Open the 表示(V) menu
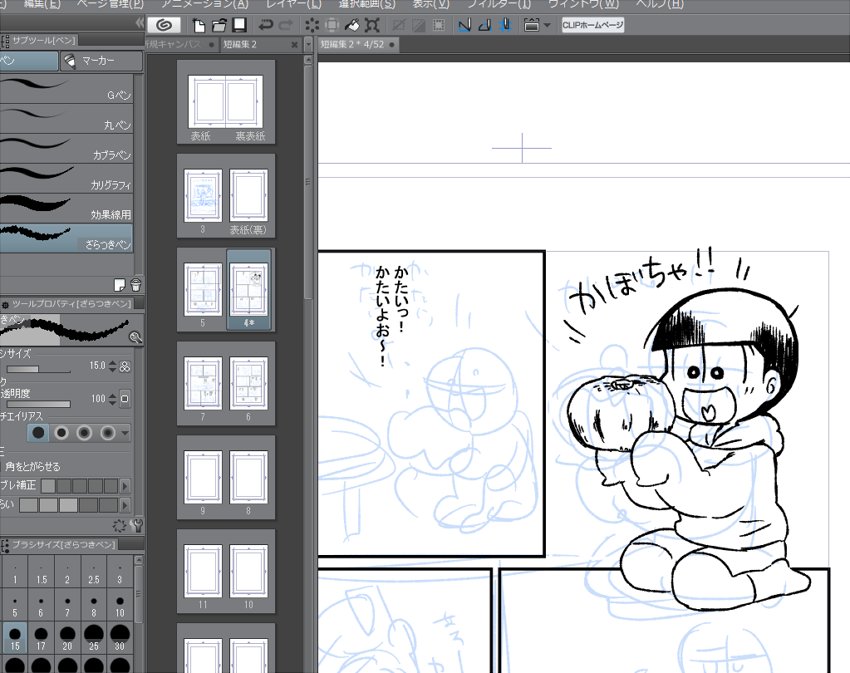 [x=431, y=4]
